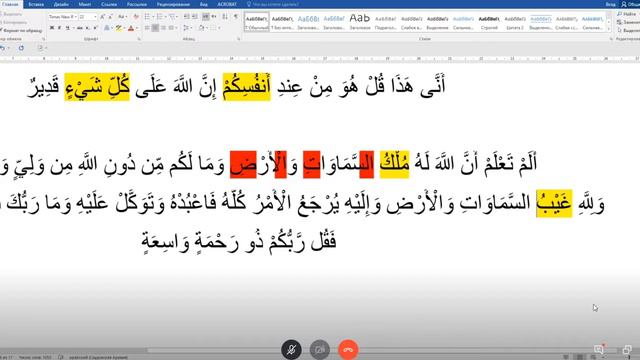Viewport: 640px width, 360px height.
Task: Open the Ссылки ribbon tab
Action: point(109,4)
